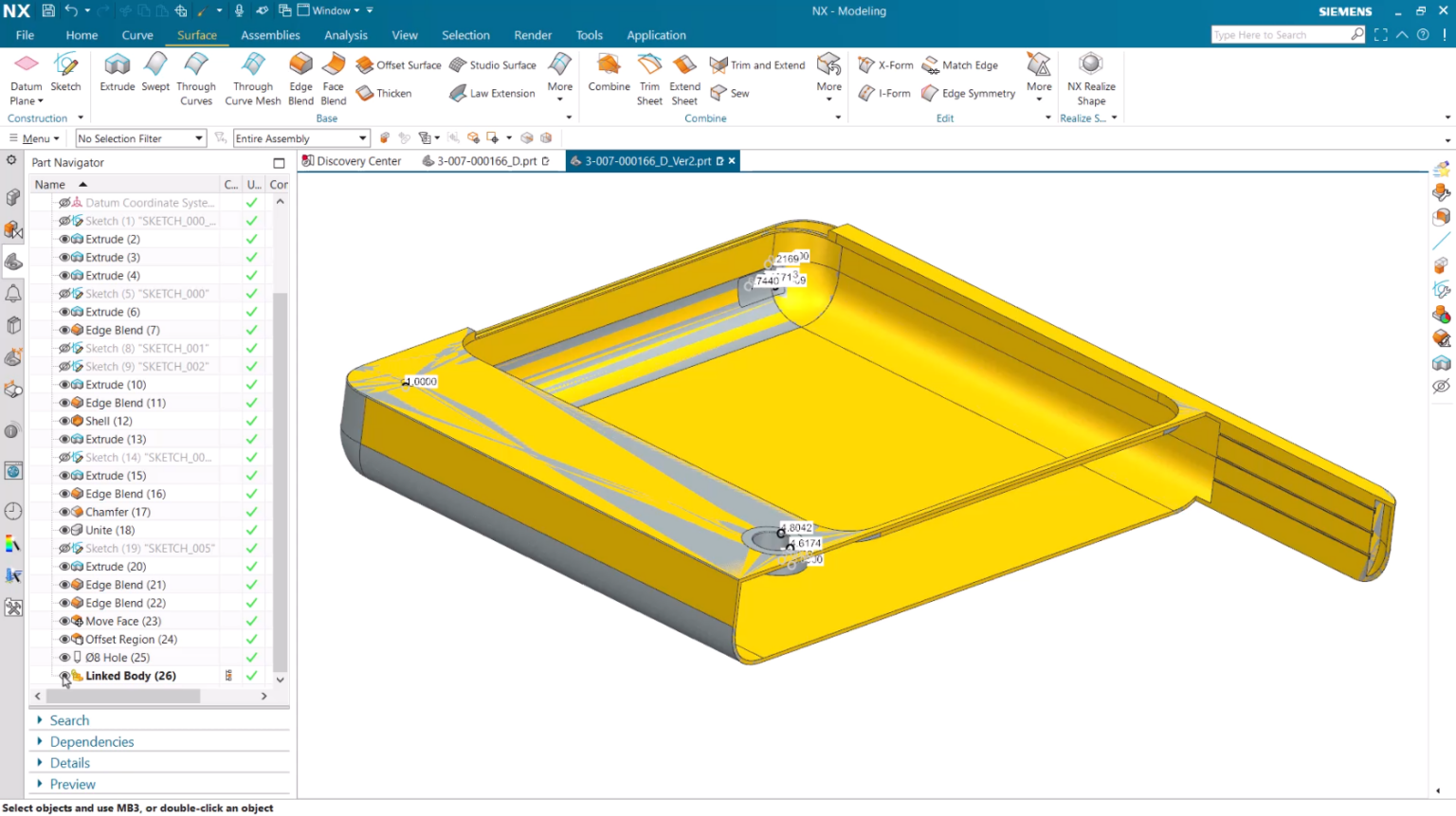Toggle visibility of Shell (12)
Viewport: 1456px width, 816px height.
[x=64, y=421]
